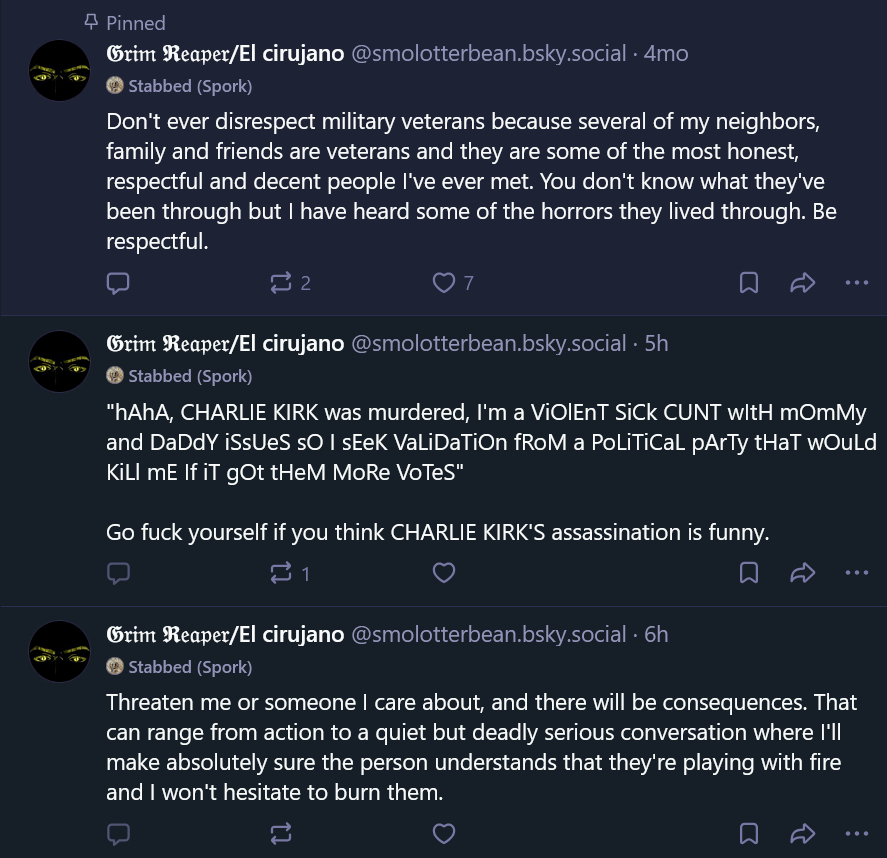Viewport: 887px width, 858px height.
Task: Repost the 6h-old consequences post
Action: [x=281, y=833]
